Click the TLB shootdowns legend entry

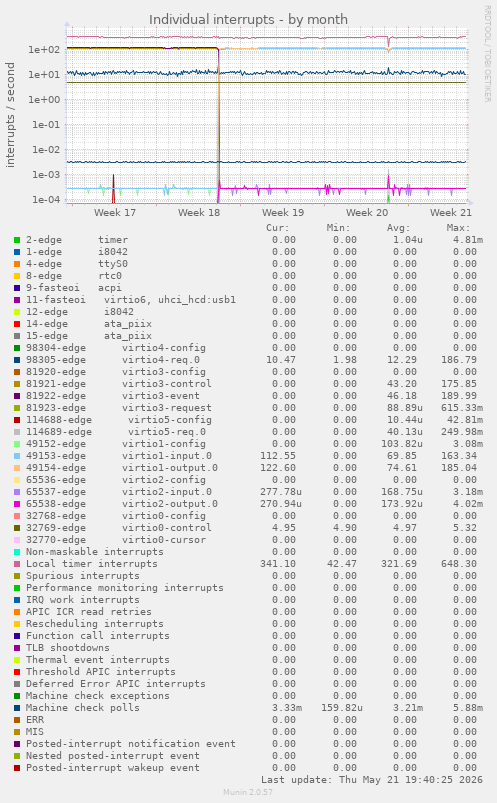pyautogui.click(x=68, y=648)
